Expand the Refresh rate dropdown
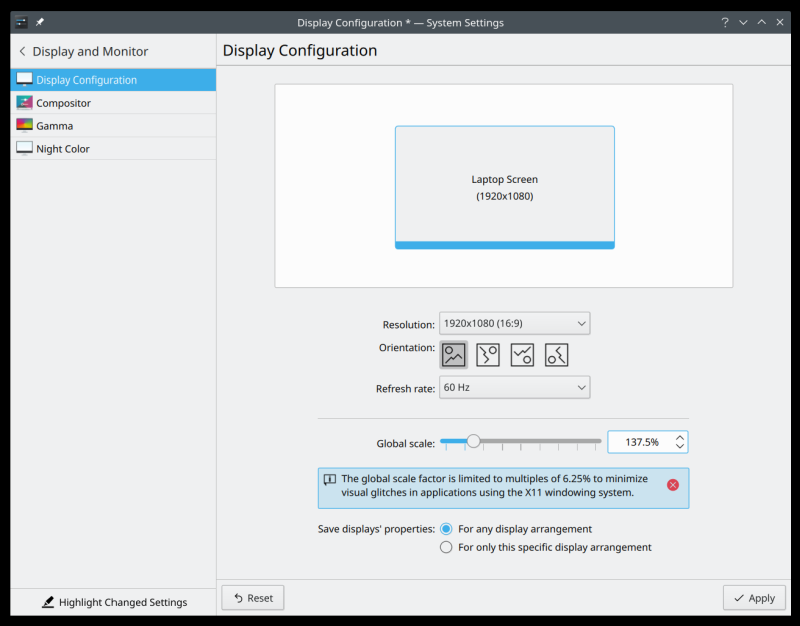Image resolution: width=800 pixels, height=626 pixels. (x=514, y=387)
